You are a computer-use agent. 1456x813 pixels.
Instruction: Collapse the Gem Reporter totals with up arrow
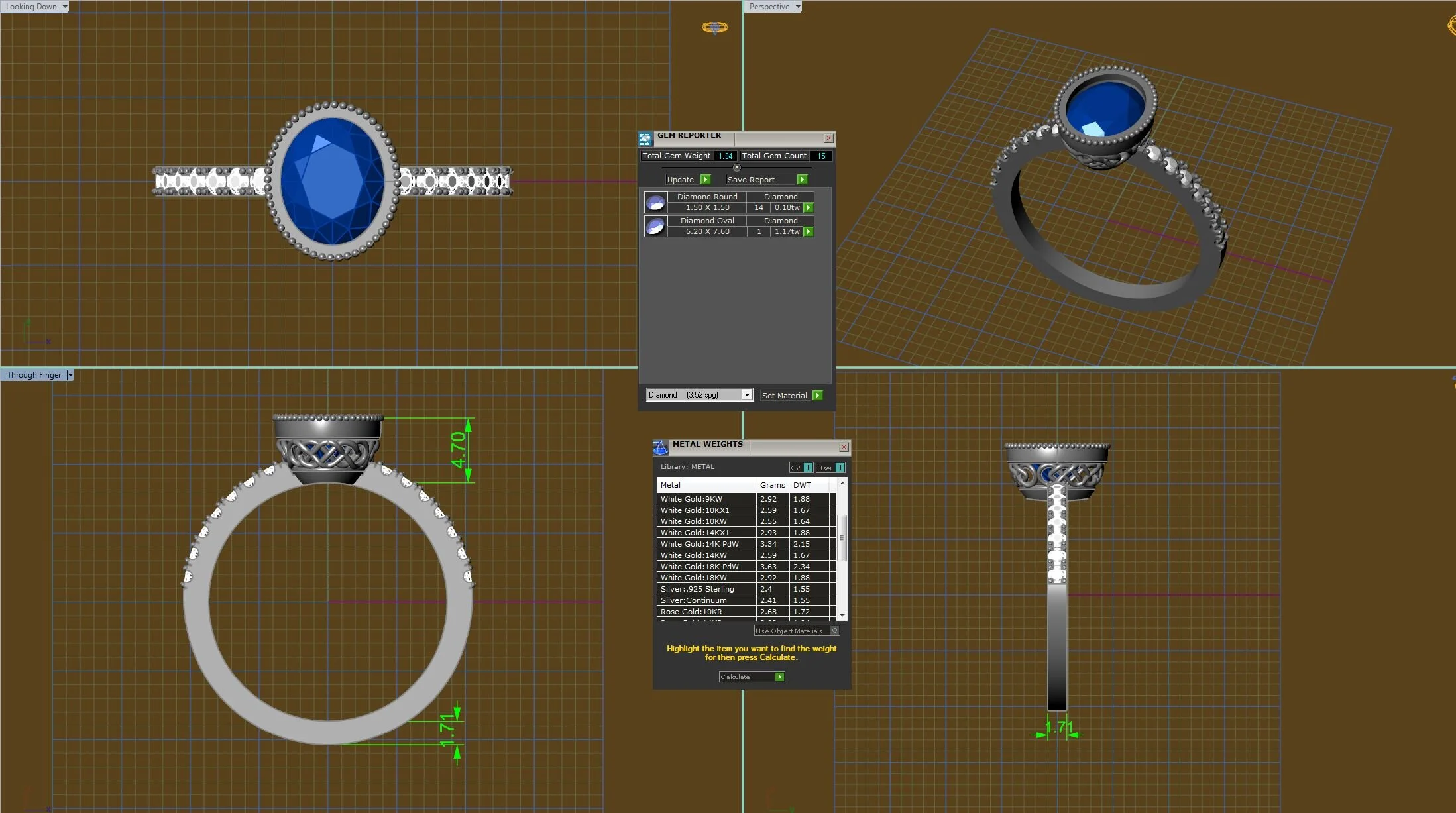[x=736, y=168]
